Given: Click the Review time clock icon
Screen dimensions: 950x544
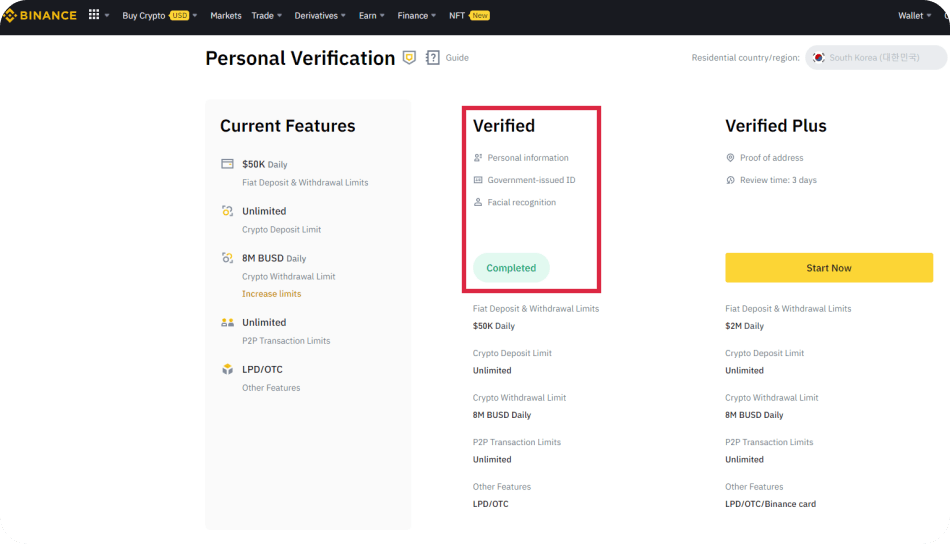Looking at the screenshot, I should [x=730, y=180].
